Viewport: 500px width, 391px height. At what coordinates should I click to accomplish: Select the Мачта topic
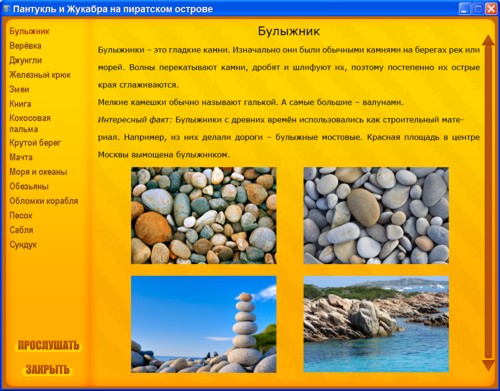[x=21, y=157]
